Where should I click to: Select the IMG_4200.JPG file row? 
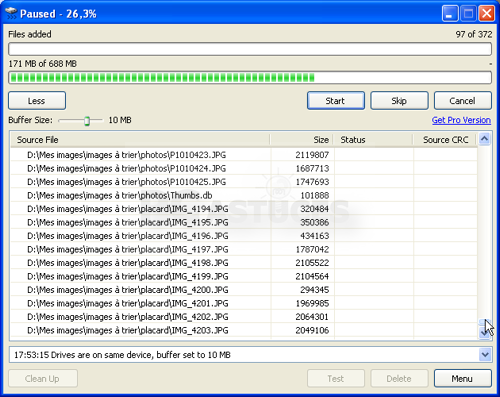(244, 290)
